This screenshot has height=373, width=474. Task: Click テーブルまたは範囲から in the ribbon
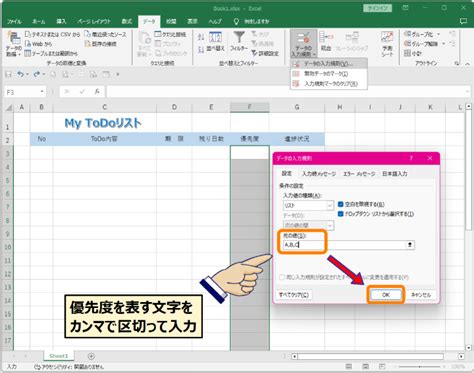point(51,53)
